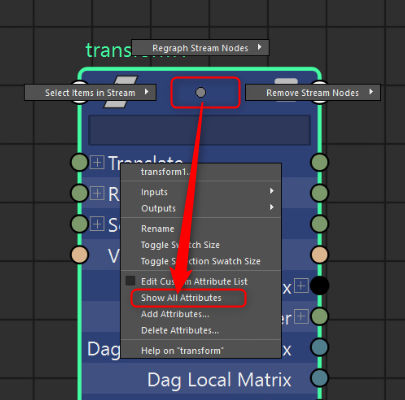
Task: Click the green output port of row R
Action: tap(319, 193)
